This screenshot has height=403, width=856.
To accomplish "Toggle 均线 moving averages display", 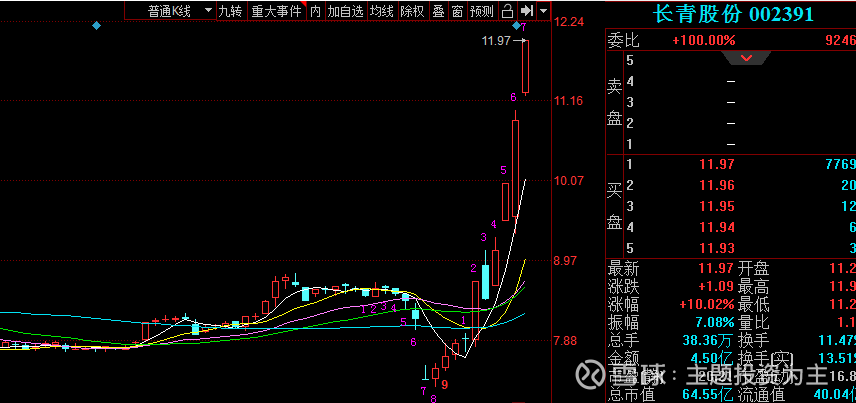I will pos(382,10).
